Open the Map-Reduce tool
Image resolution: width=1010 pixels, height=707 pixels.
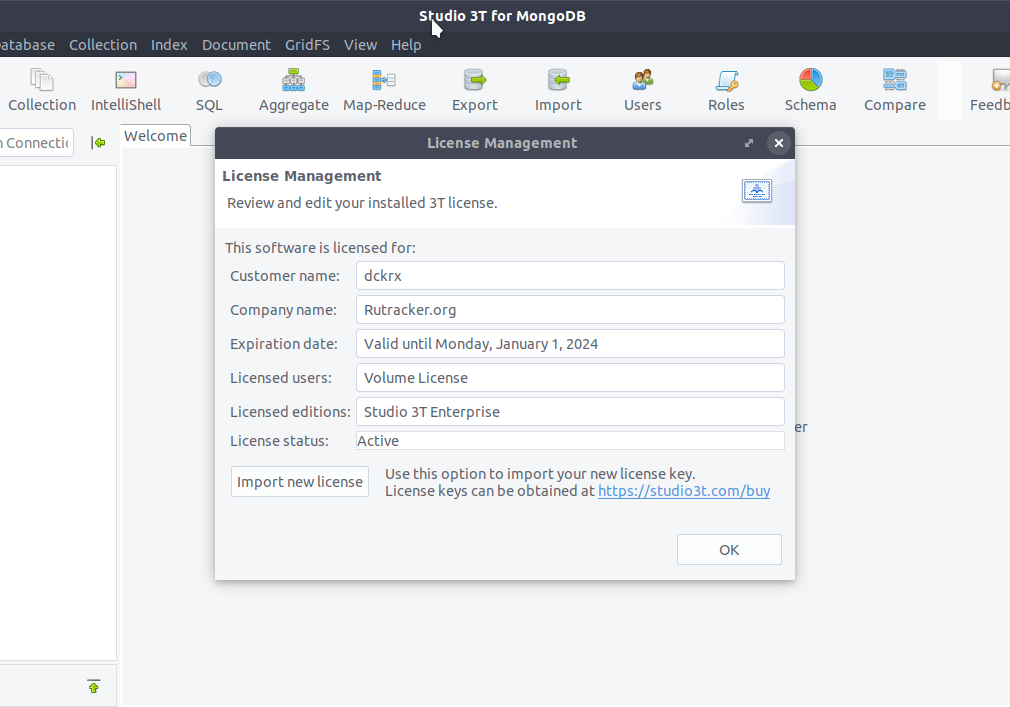[x=384, y=90]
